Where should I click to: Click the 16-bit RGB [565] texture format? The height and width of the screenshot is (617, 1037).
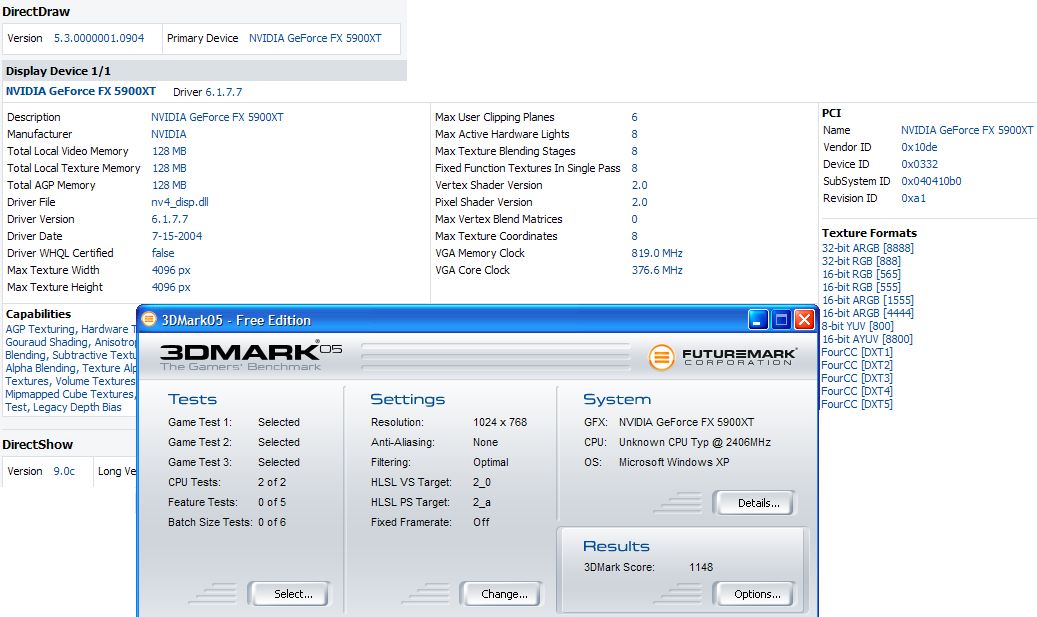click(861, 274)
